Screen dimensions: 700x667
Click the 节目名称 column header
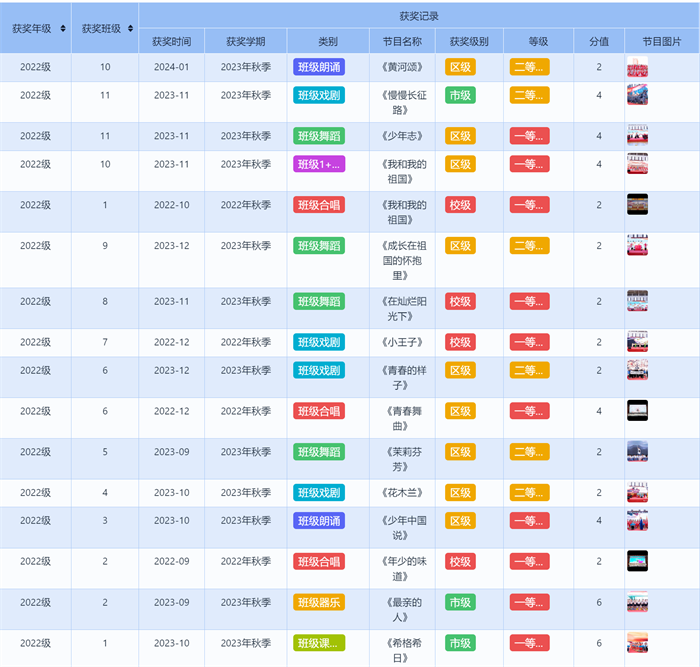tap(402, 42)
